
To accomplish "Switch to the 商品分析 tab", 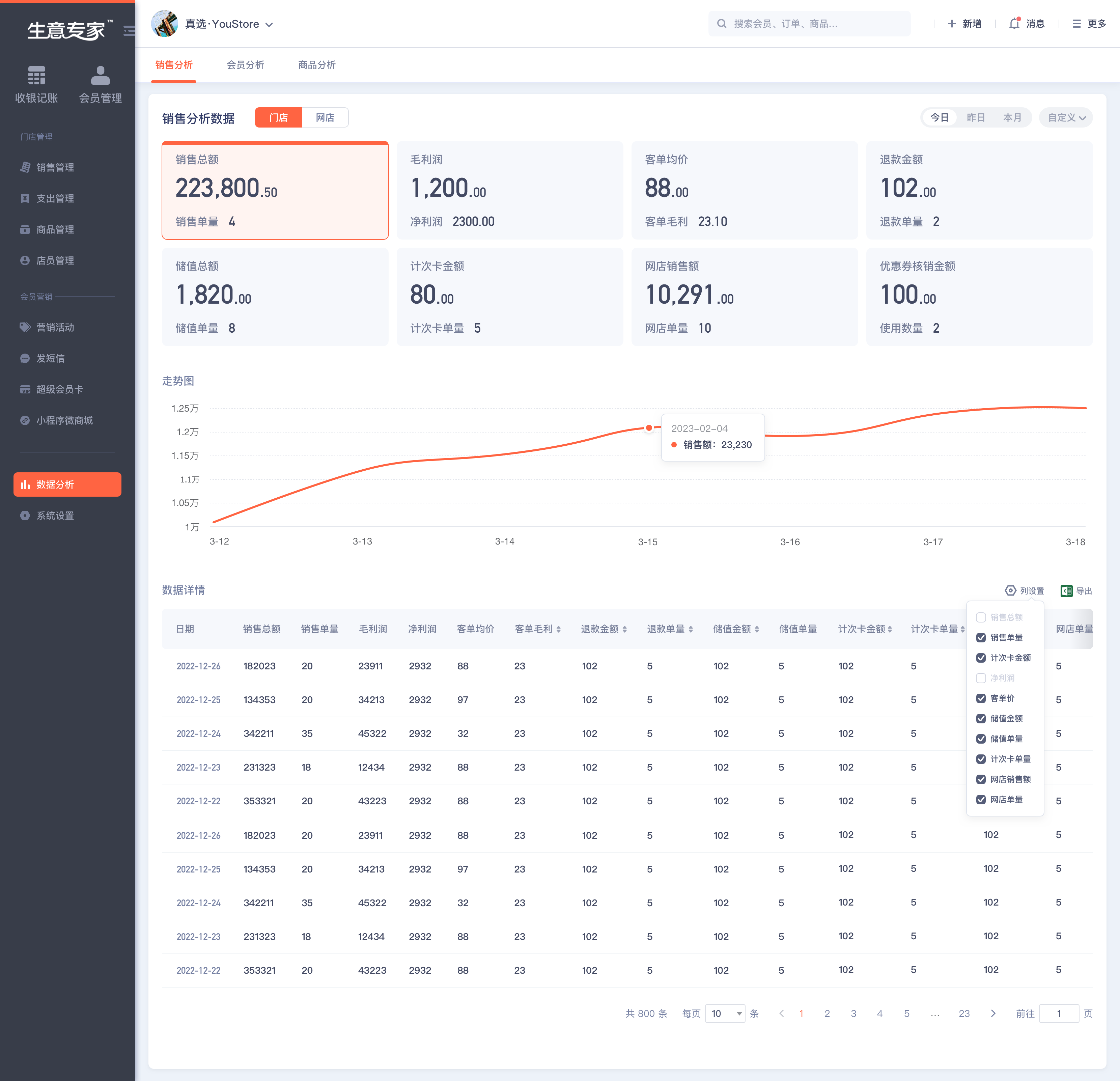I will click(316, 64).
